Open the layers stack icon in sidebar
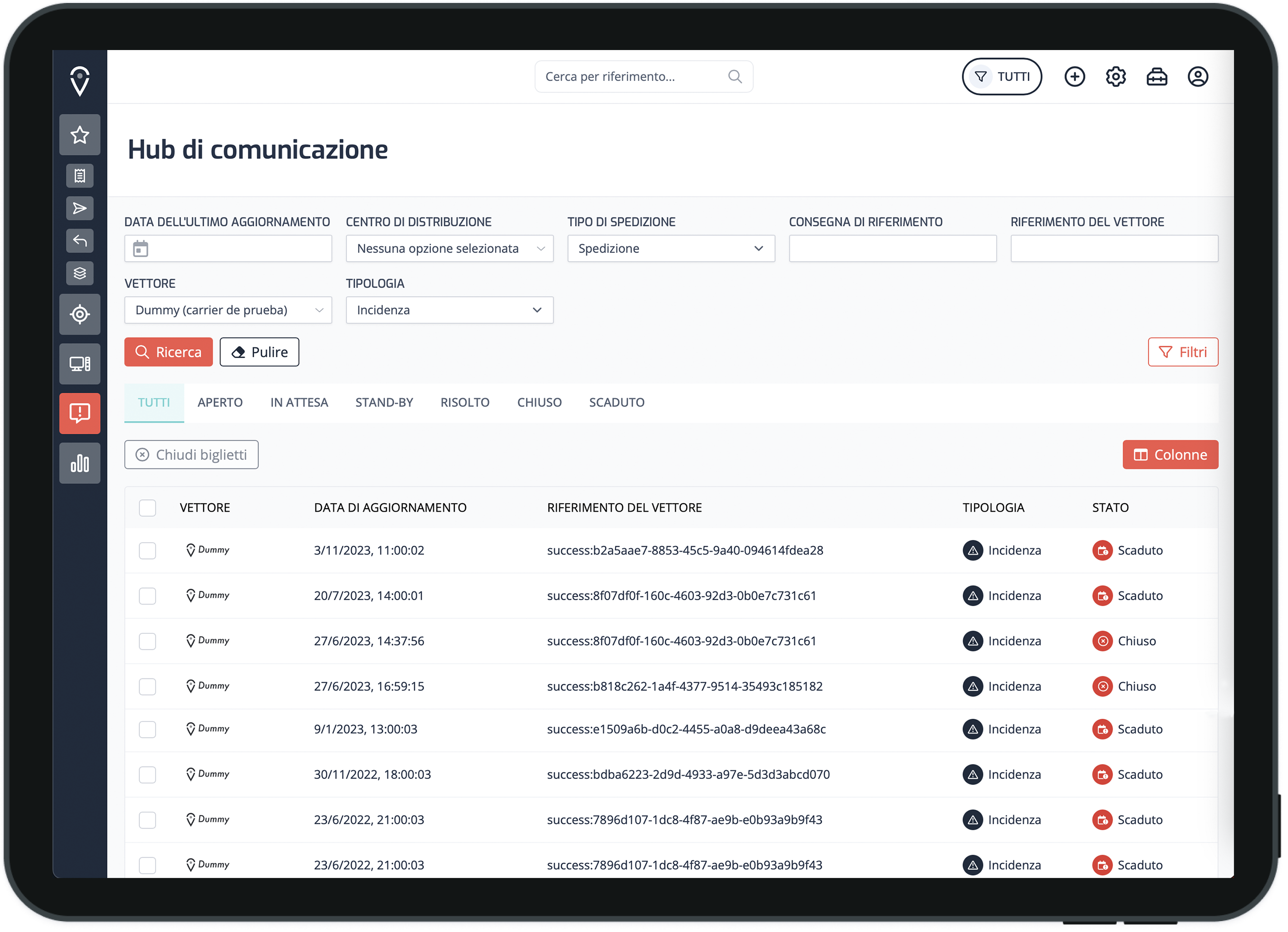The height and width of the screenshot is (932, 1288). point(80,273)
